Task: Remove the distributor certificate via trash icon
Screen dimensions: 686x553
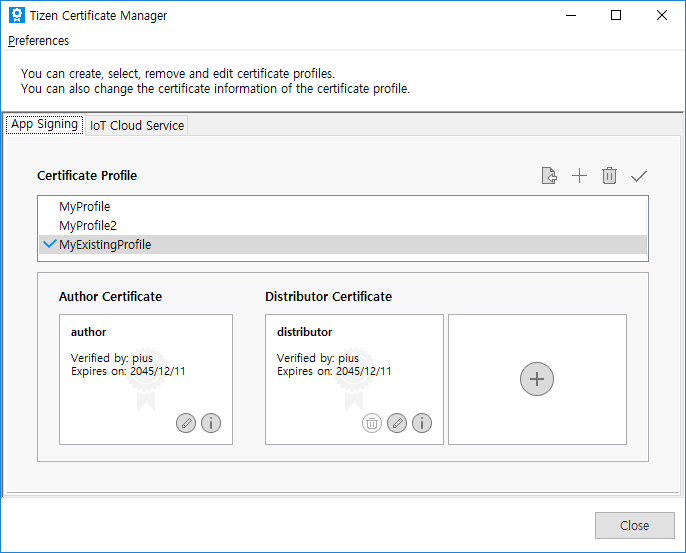Action: pos(372,423)
